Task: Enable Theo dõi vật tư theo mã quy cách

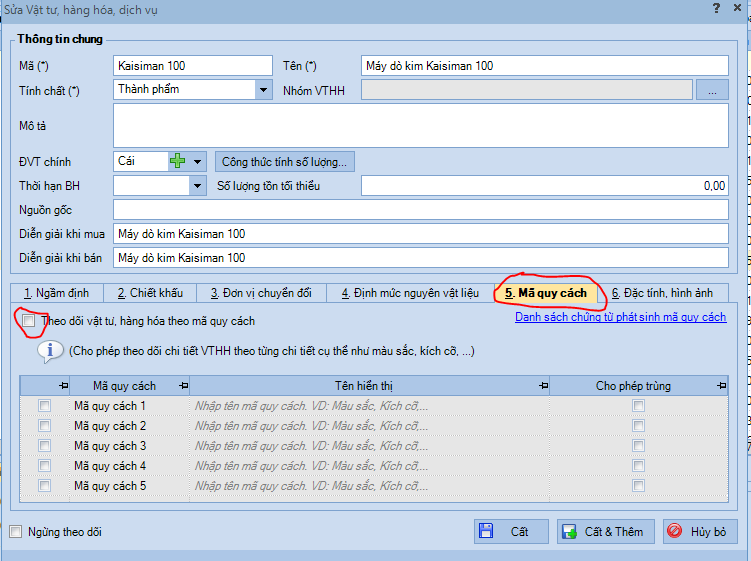Action: coord(29,321)
